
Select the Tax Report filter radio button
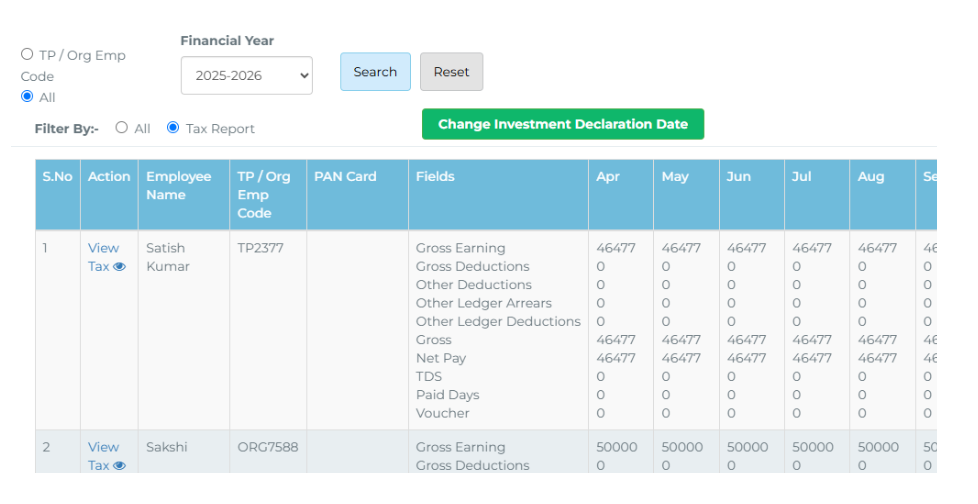coord(173,128)
